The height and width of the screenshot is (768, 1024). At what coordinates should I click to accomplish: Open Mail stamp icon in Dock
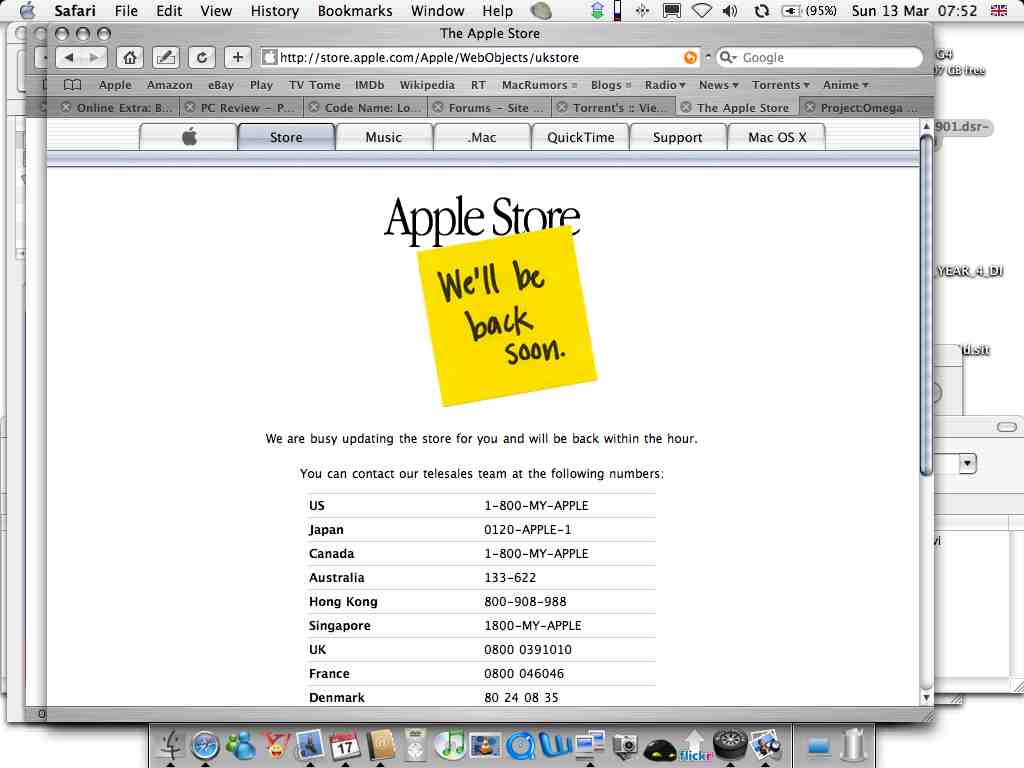[310, 745]
